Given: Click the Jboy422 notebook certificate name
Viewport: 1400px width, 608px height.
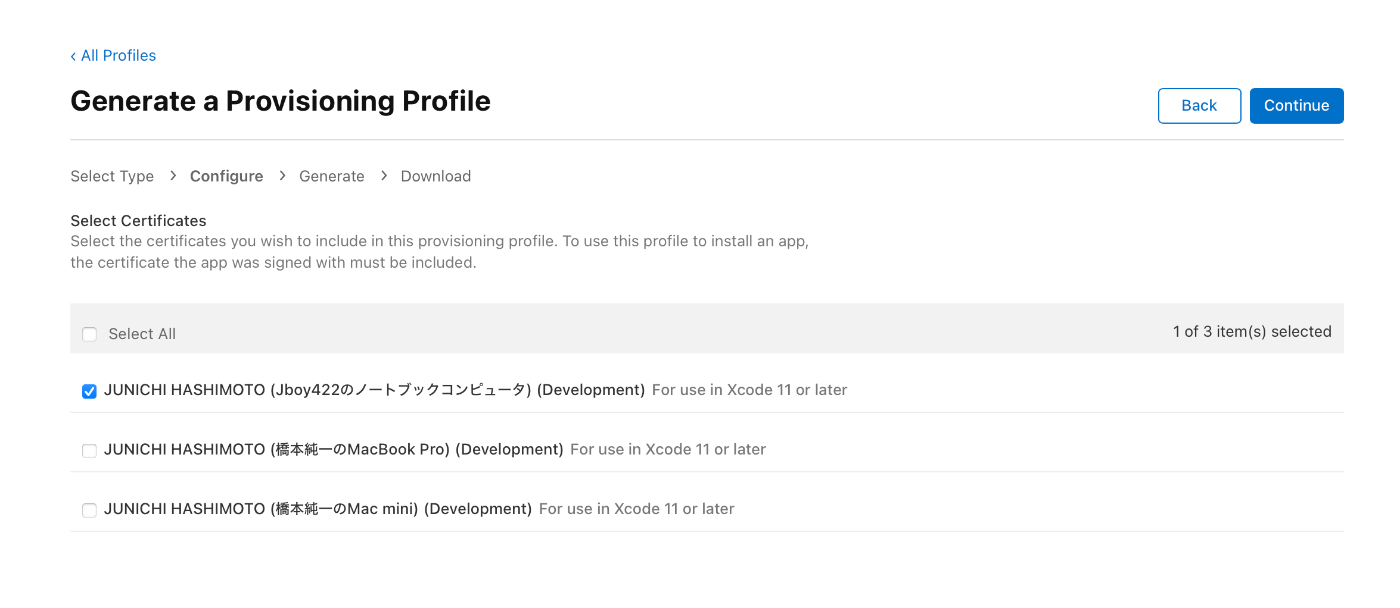Looking at the screenshot, I should point(375,390).
